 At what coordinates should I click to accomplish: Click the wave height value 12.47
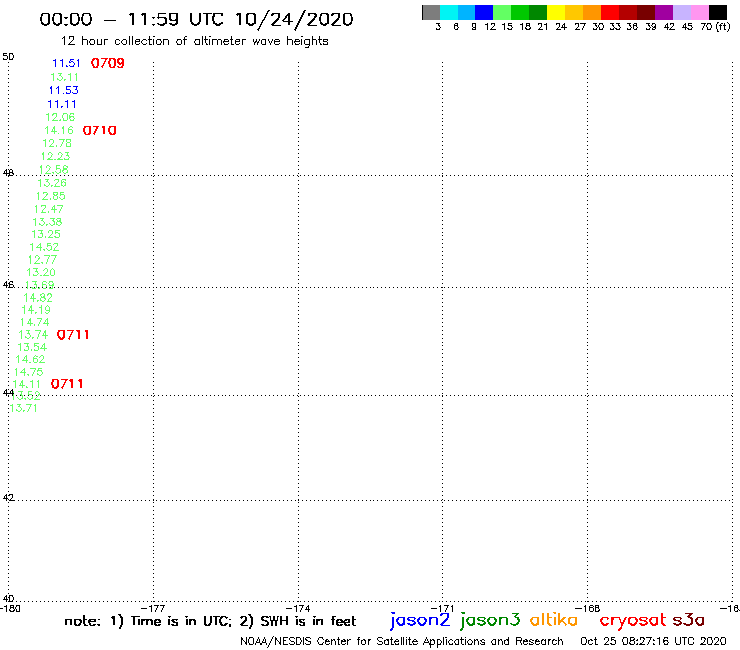(x=49, y=209)
